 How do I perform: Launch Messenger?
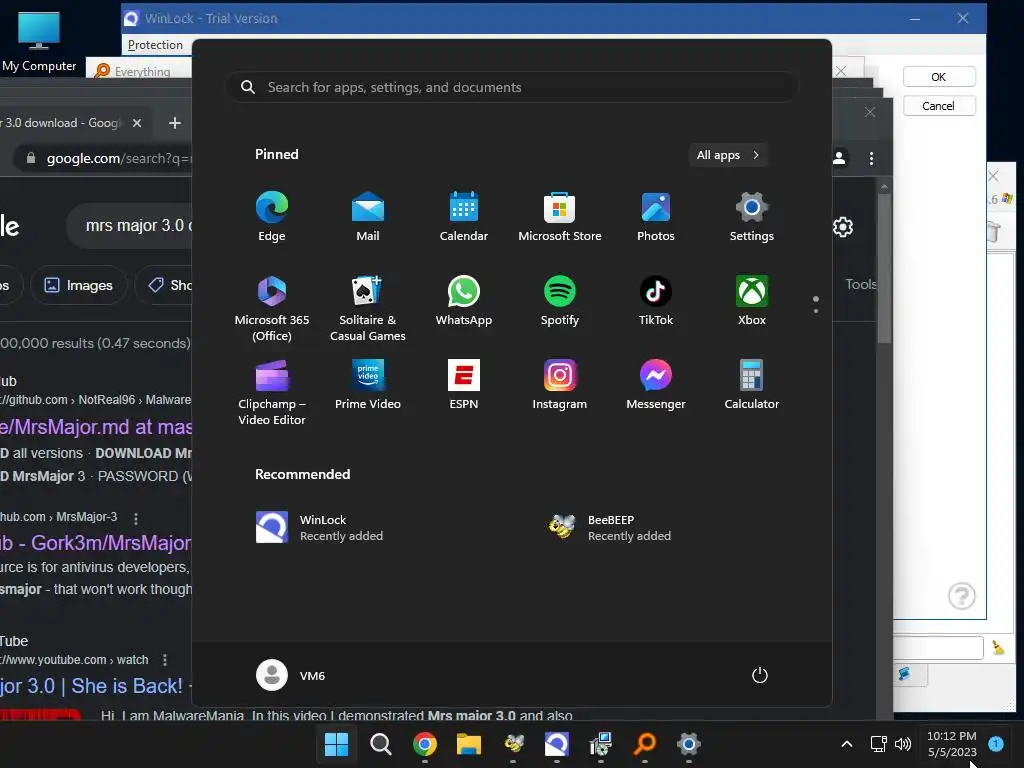[x=656, y=385]
